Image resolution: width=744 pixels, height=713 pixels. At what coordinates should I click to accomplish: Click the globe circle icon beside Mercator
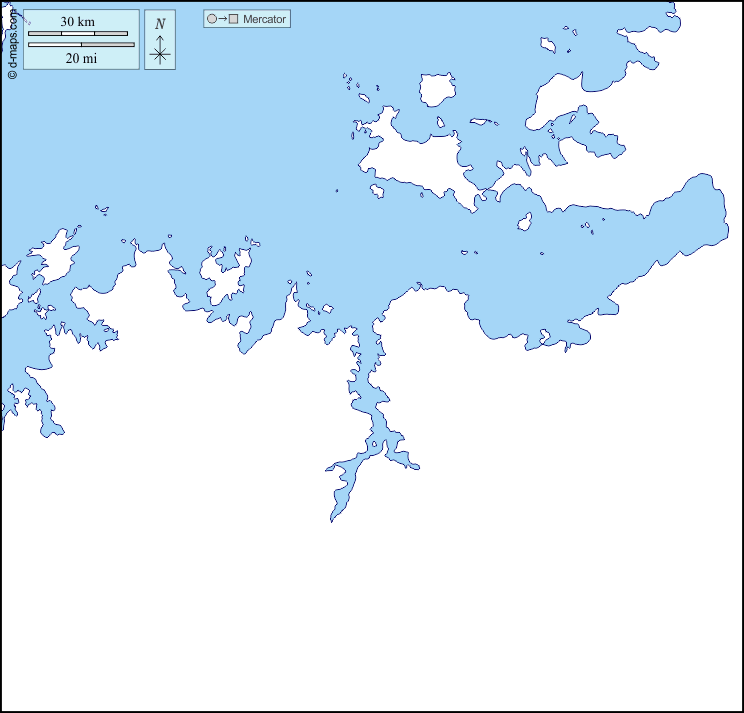coord(212,19)
